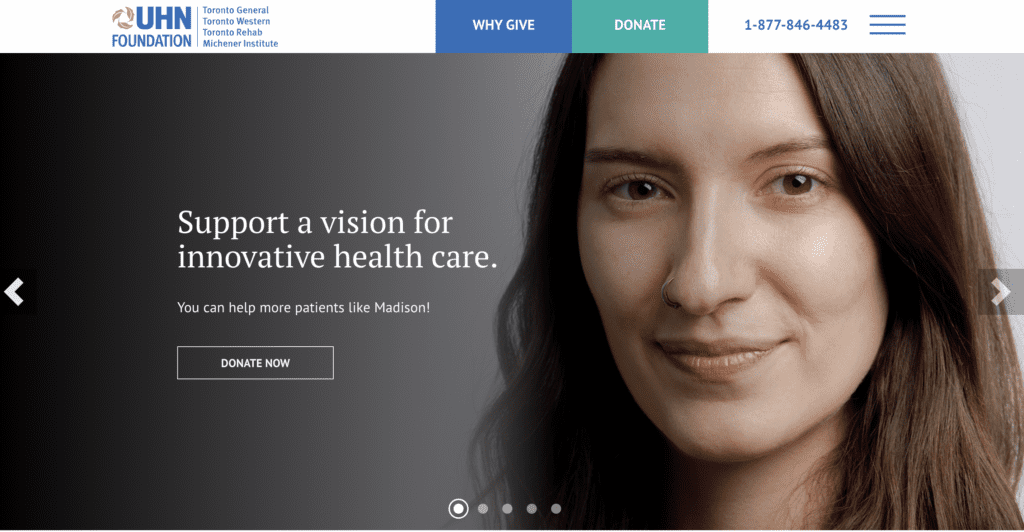The width and height of the screenshot is (1024, 532).
Task: Switch to the second carousel slide dot
Action: (483, 509)
